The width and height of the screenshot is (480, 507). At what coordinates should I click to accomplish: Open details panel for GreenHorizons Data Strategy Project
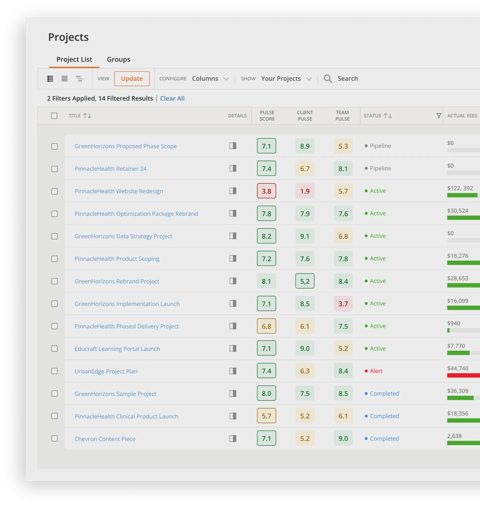[x=233, y=236]
